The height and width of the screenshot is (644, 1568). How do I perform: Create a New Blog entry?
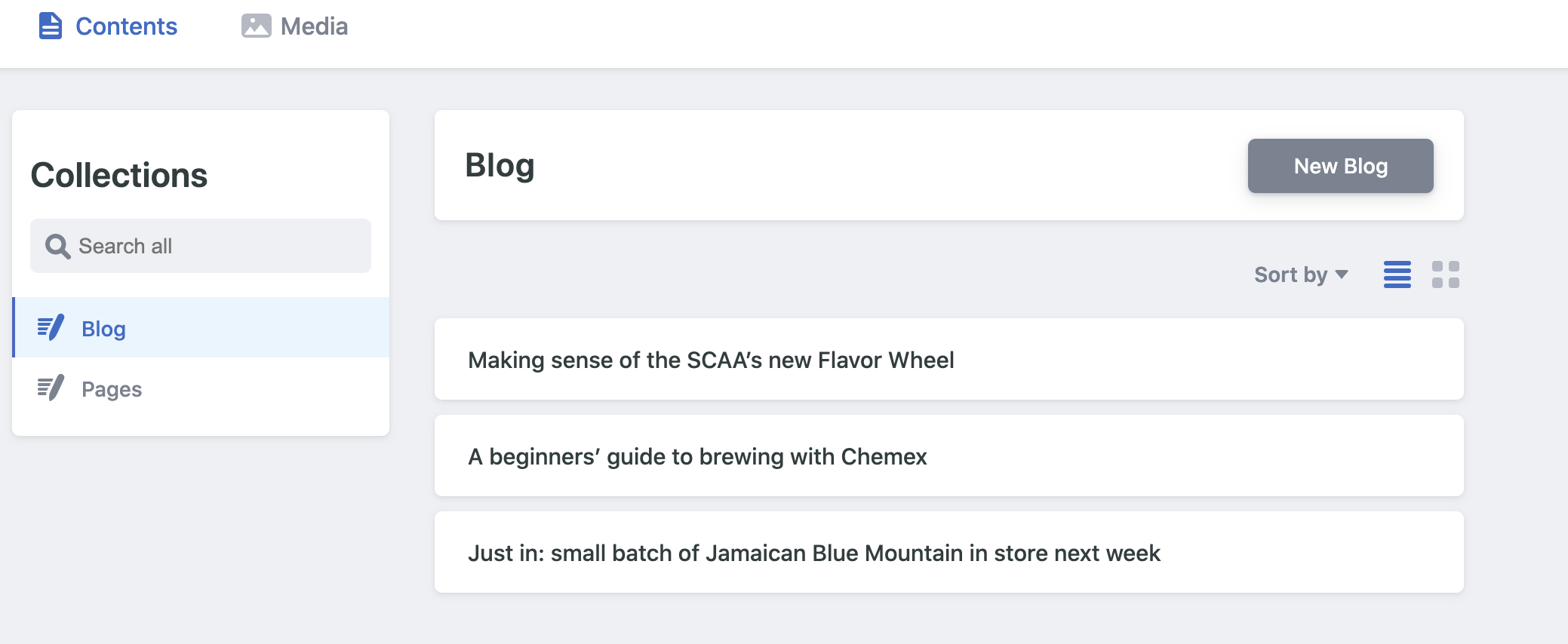pos(1341,166)
